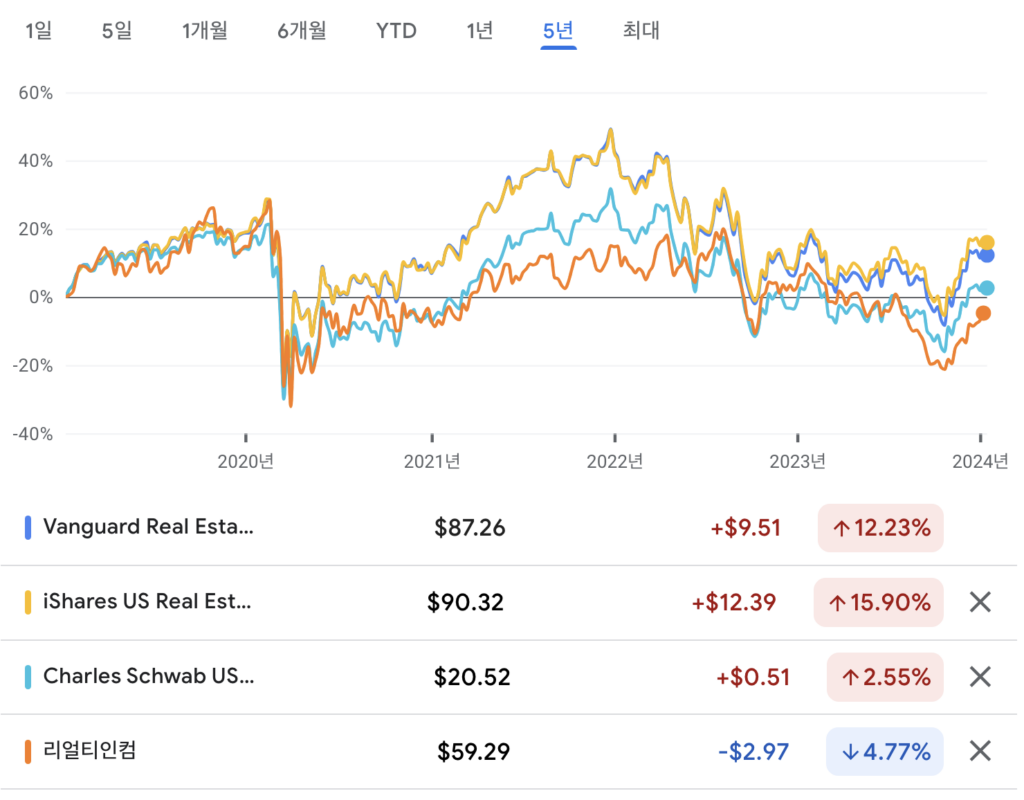Click the yellow endpoint dot on chart
Image resolution: width=1024 pixels, height=800 pixels.
tap(986, 243)
